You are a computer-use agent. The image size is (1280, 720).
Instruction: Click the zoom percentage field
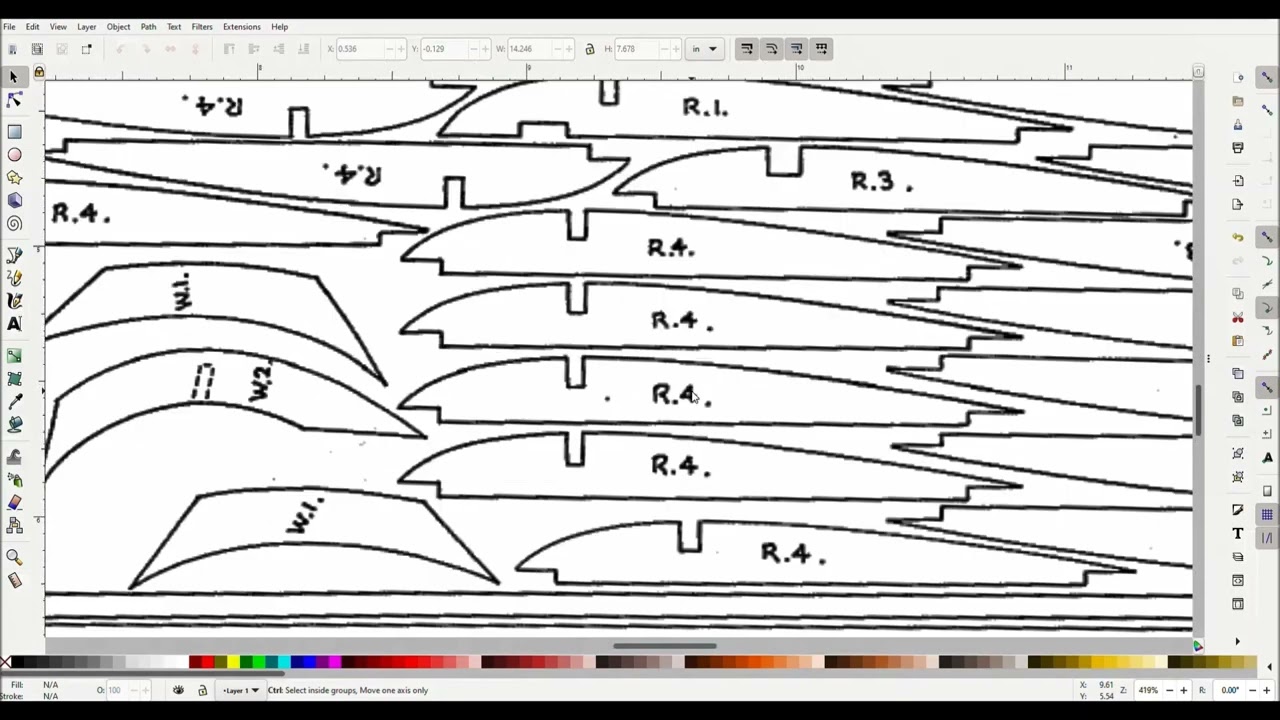click(1148, 690)
